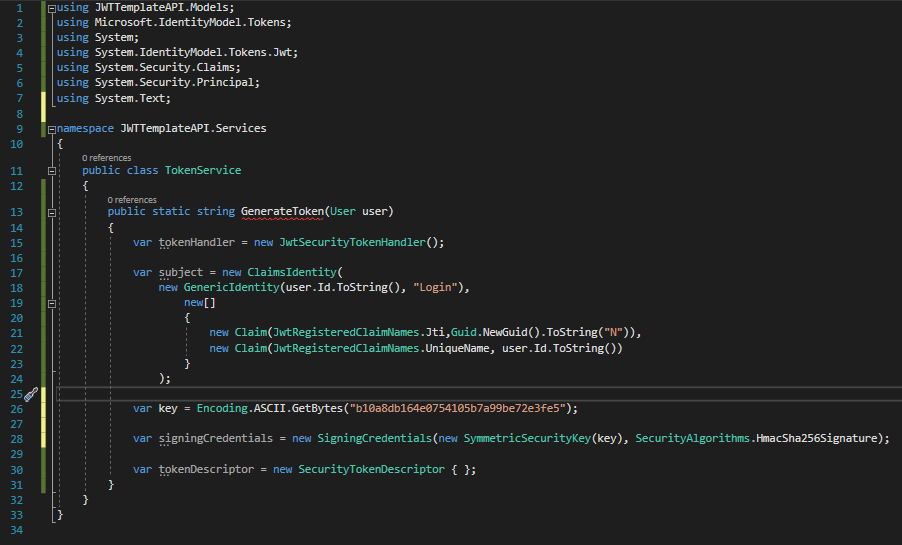Click the UniqueName member
The height and width of the screenshot is (545, 902).
(x=457, y=348)
